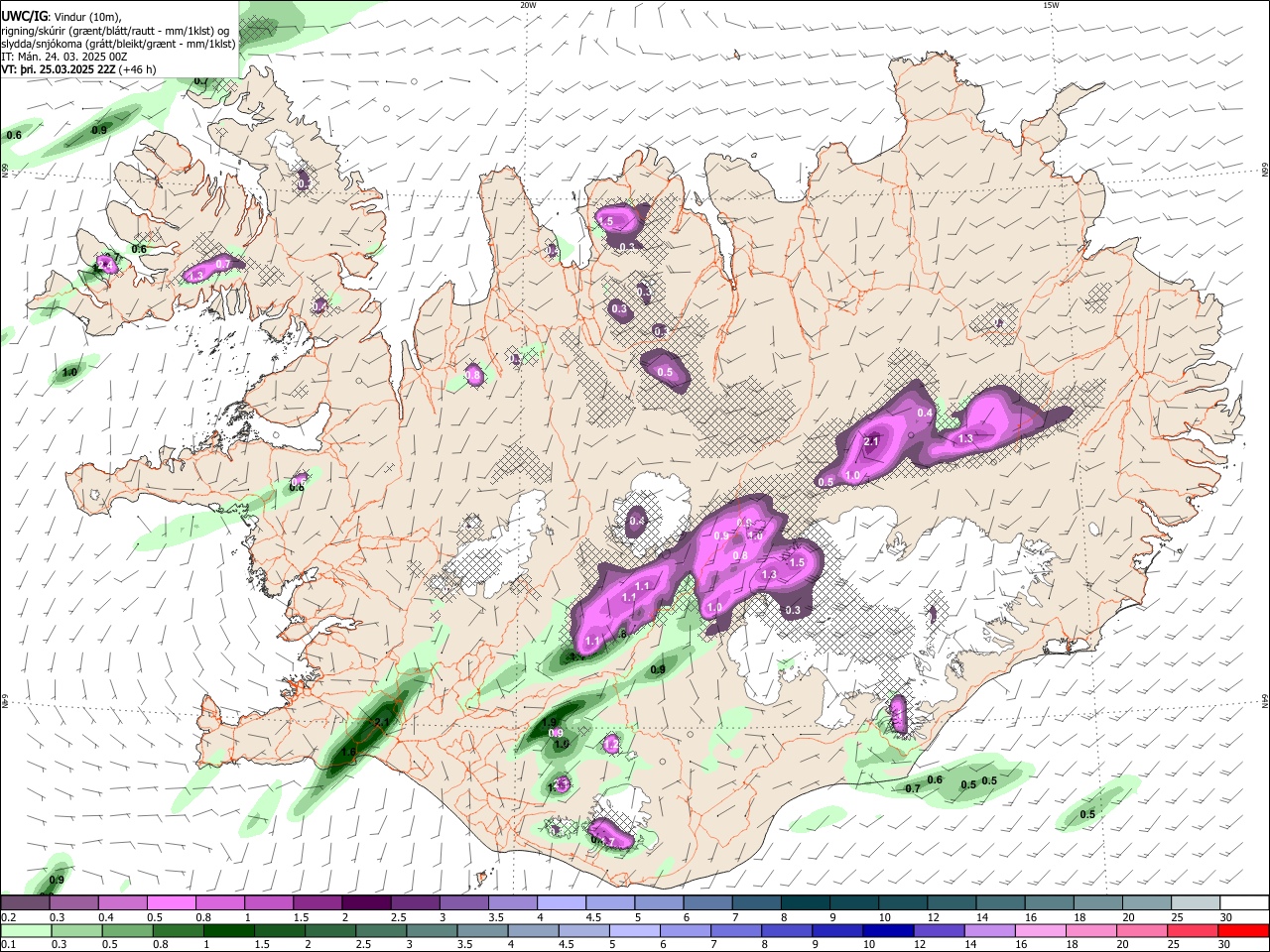Select the snow-scale swatch labeled 0.8

(219, 902)
